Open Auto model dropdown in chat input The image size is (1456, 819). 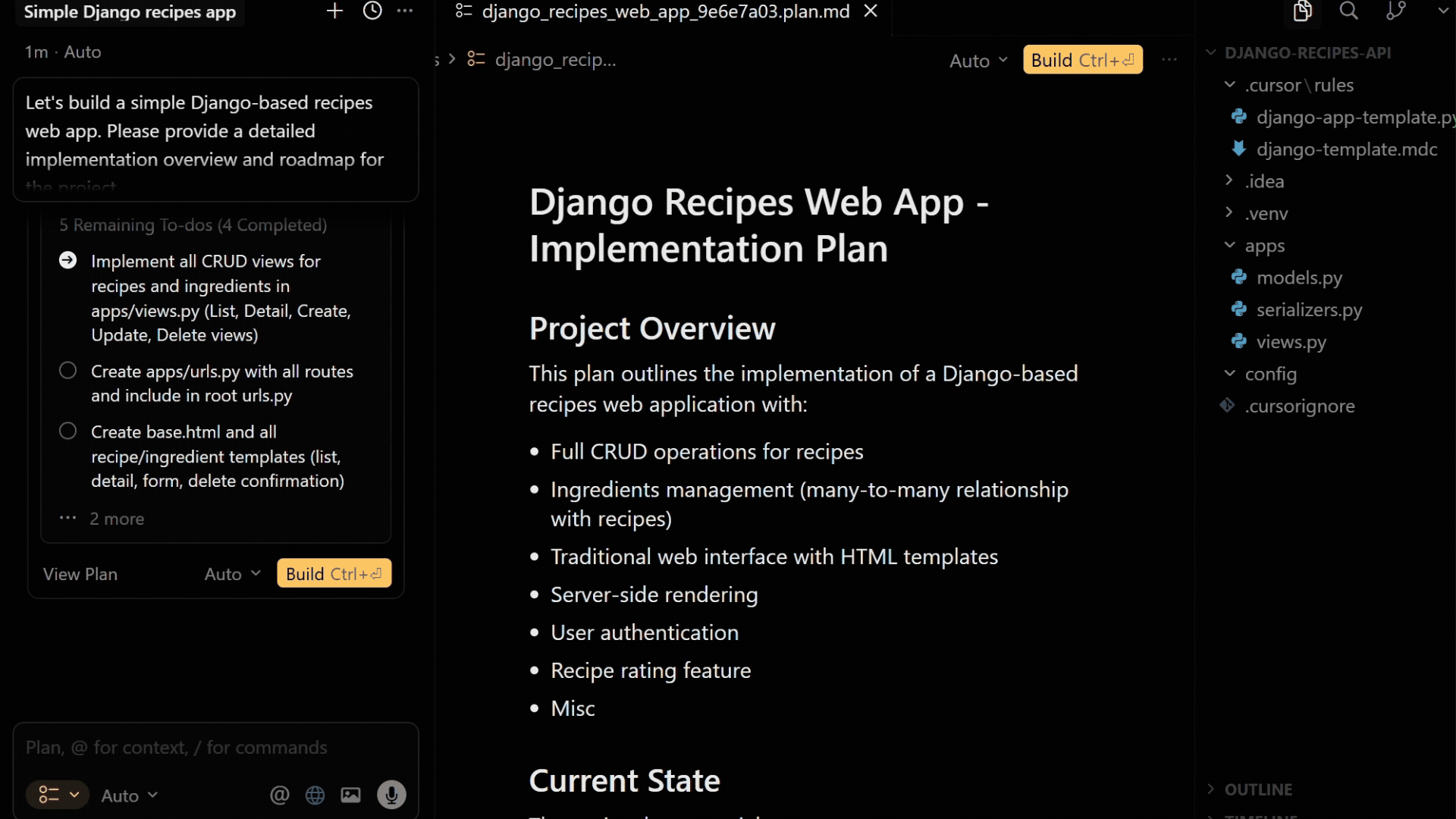pos(130,795)
